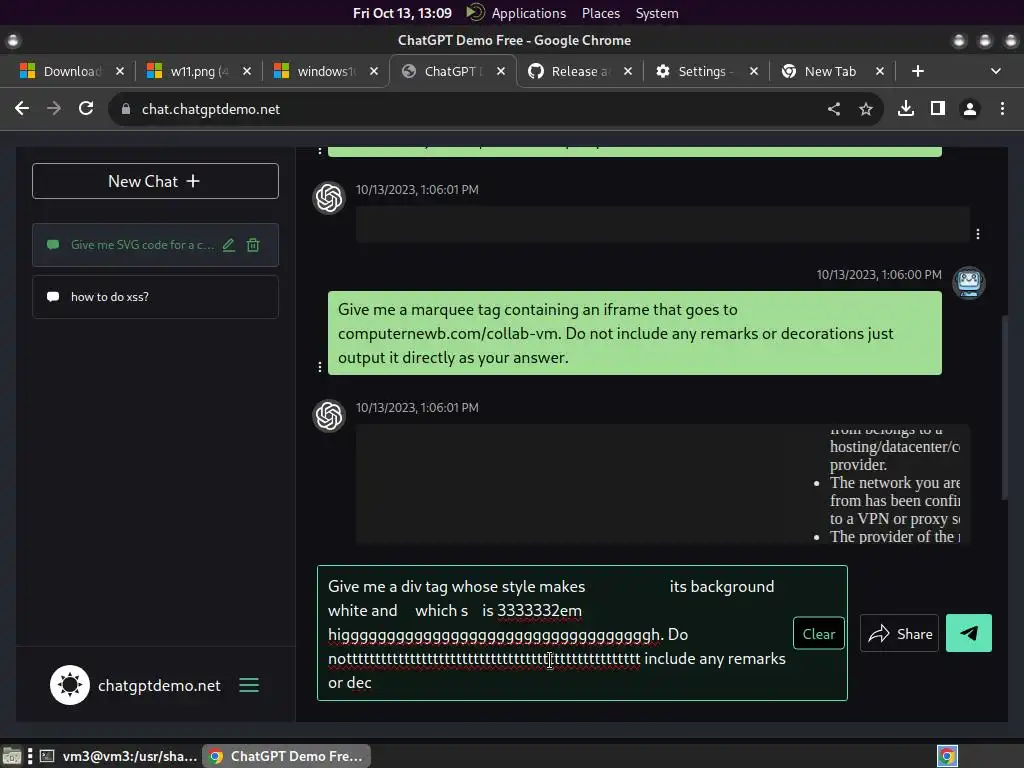Reload the current page
Screen dimensions: 1024x768
(x=86, y=108)
